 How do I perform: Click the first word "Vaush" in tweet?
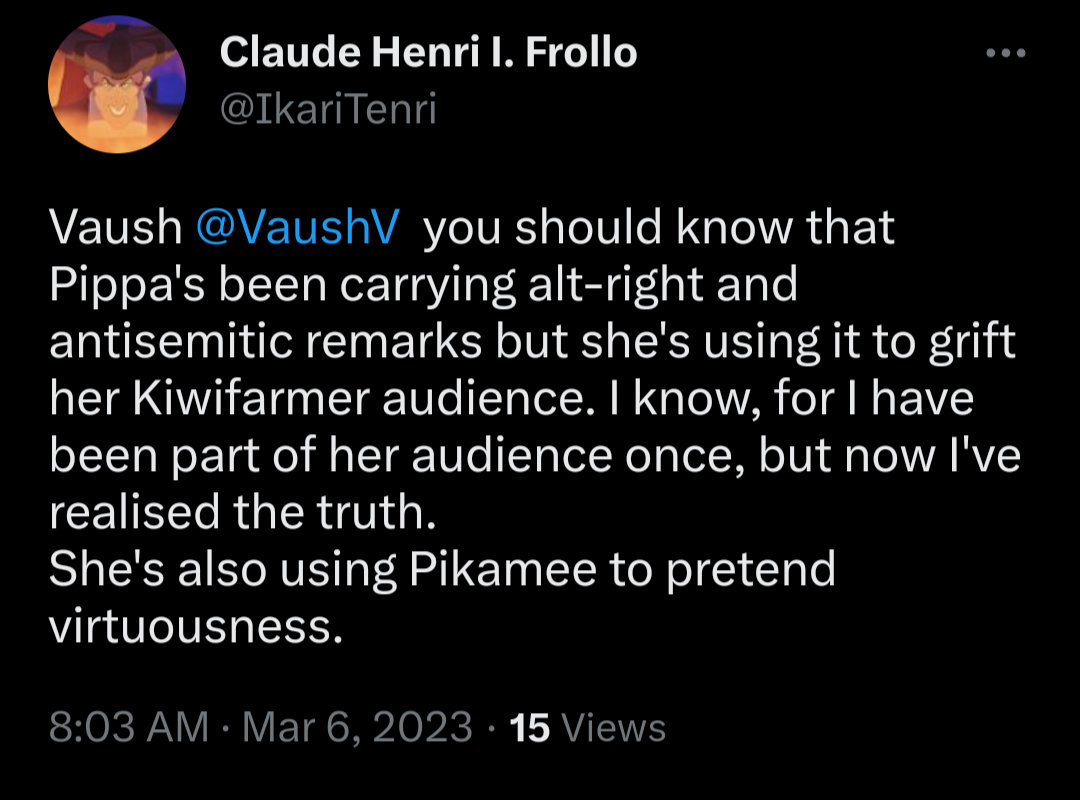tap(114, 229)
